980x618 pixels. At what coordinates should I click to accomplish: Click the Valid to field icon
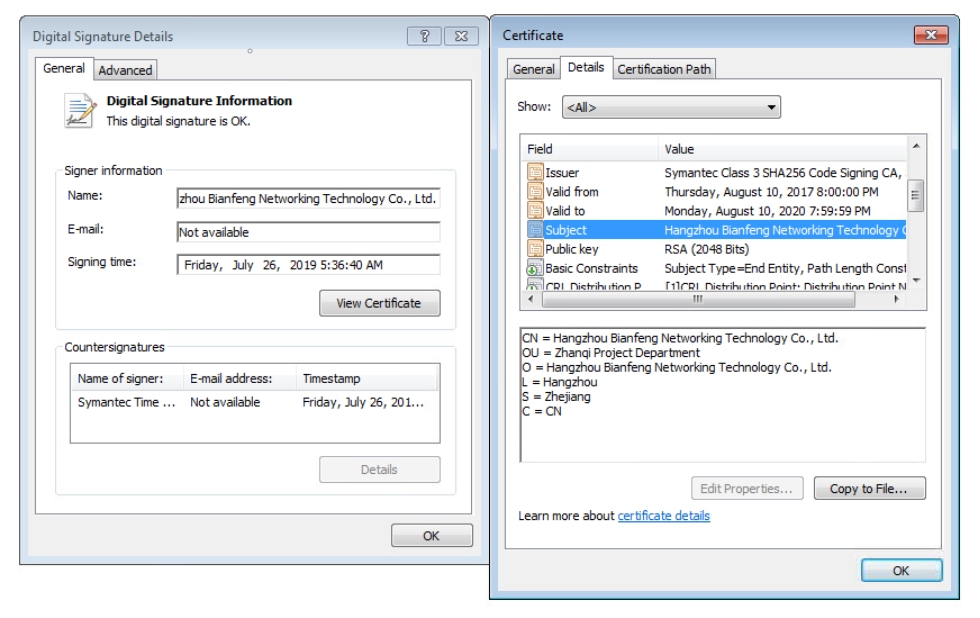535,211
